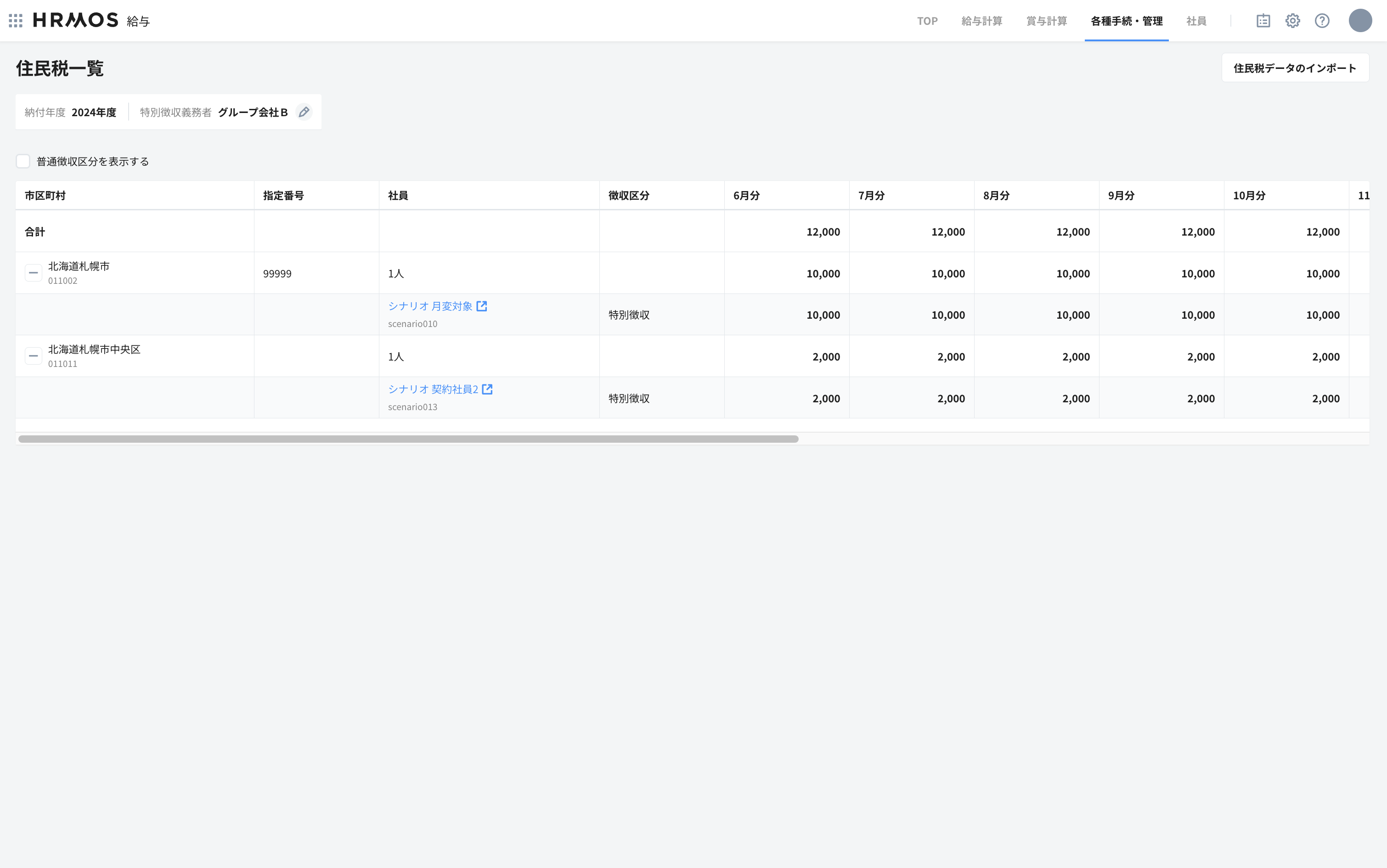
Task: Switch to the 社員 menu
Action: (1196, 21)
